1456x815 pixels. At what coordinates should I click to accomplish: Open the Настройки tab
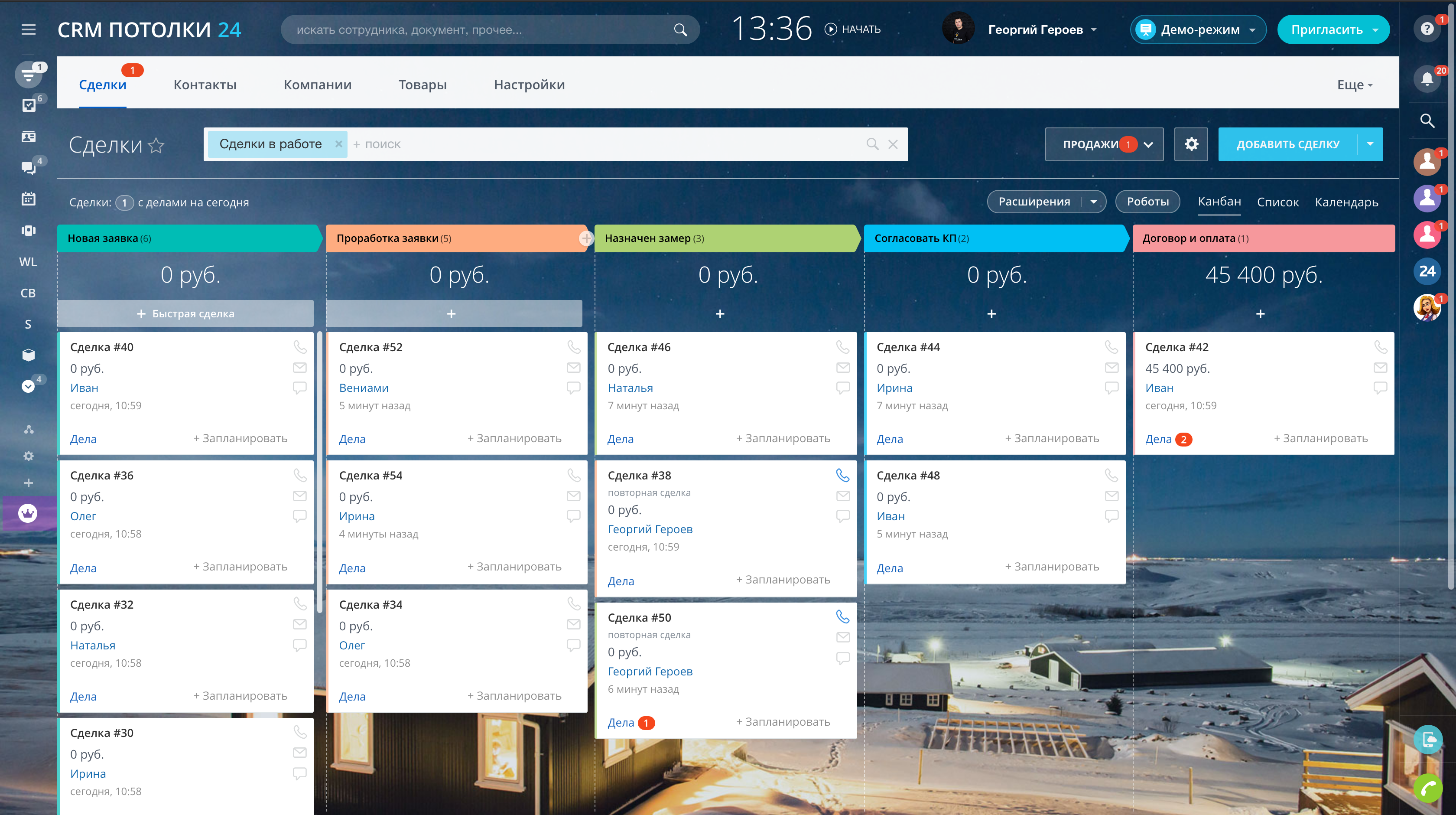tap(529, 85)
